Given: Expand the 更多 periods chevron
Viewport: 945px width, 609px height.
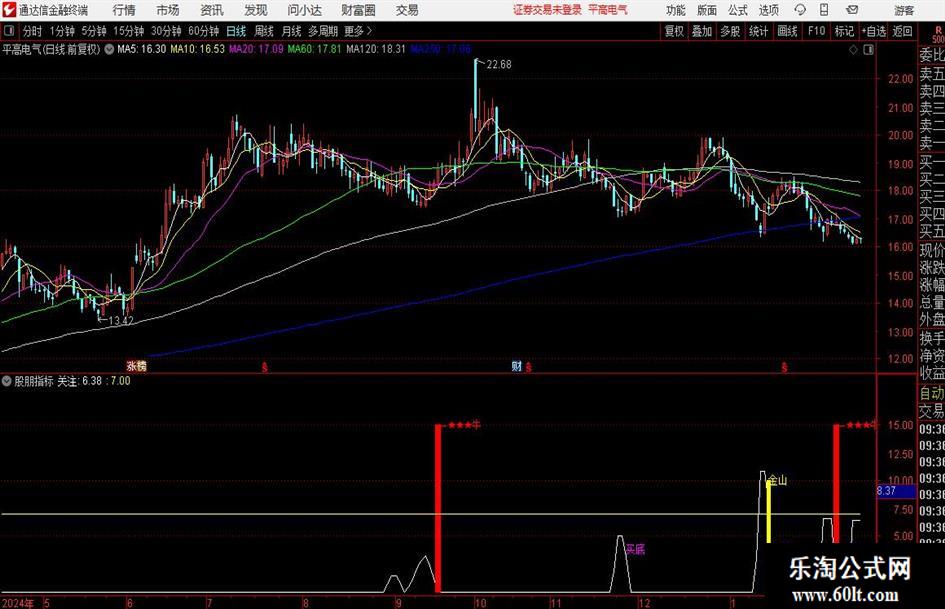Looking at the screenshot, I should click(x=369, y=31).
